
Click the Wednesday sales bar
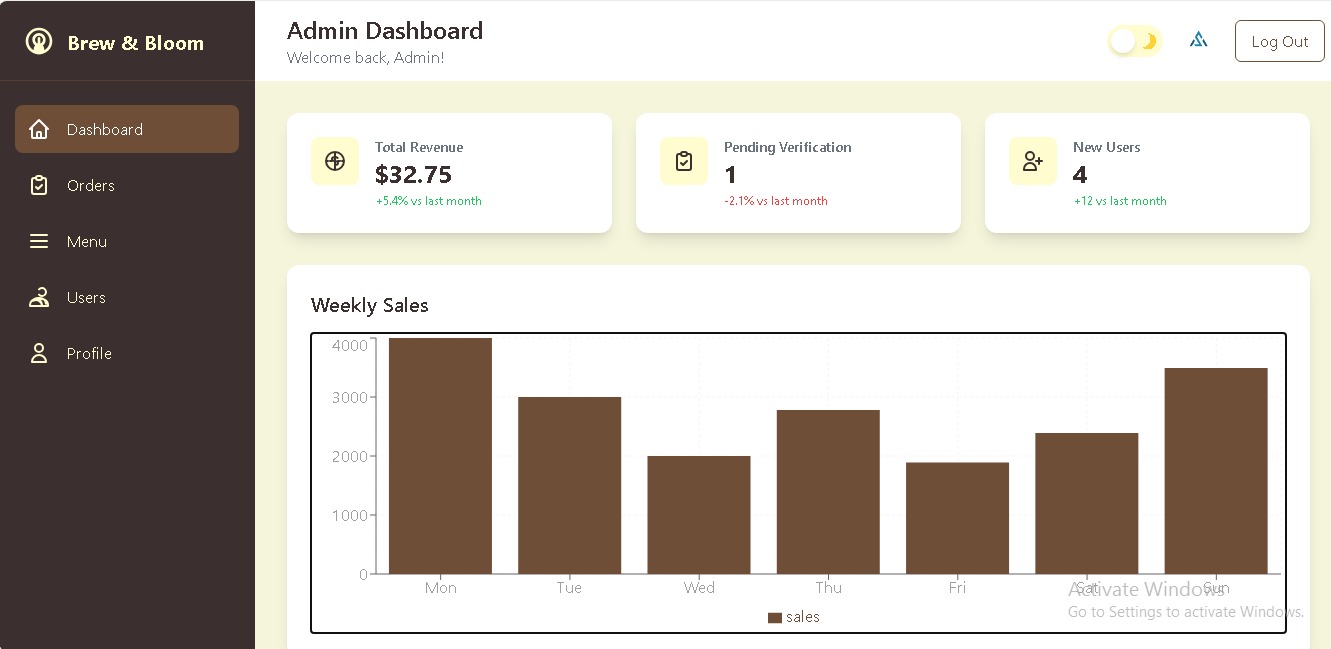[x=699, y=515]
